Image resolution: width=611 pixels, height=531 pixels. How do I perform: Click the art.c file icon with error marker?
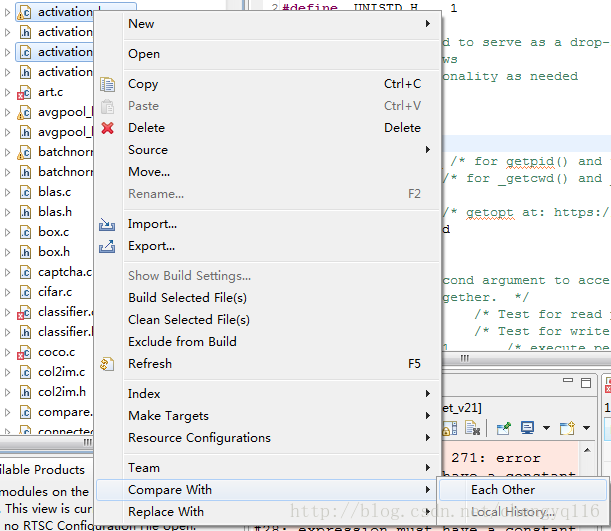tap(24, 93)
